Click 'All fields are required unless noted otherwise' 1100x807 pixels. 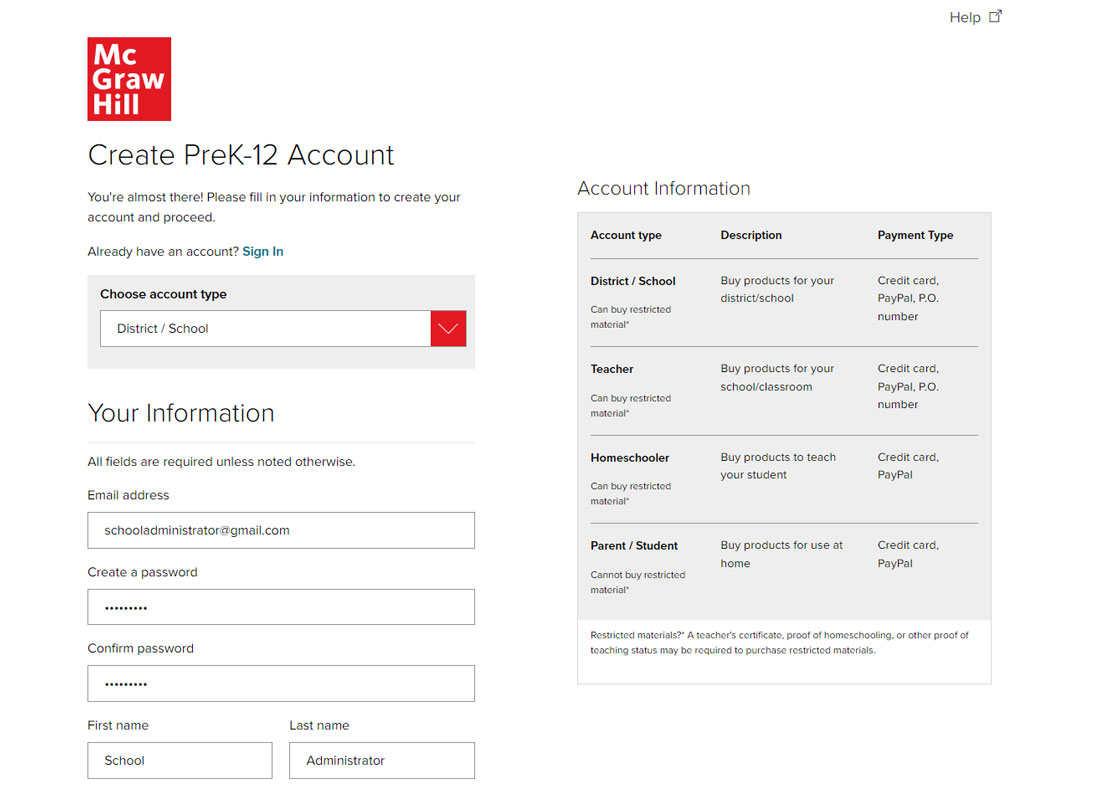click(x=221, y=462)
